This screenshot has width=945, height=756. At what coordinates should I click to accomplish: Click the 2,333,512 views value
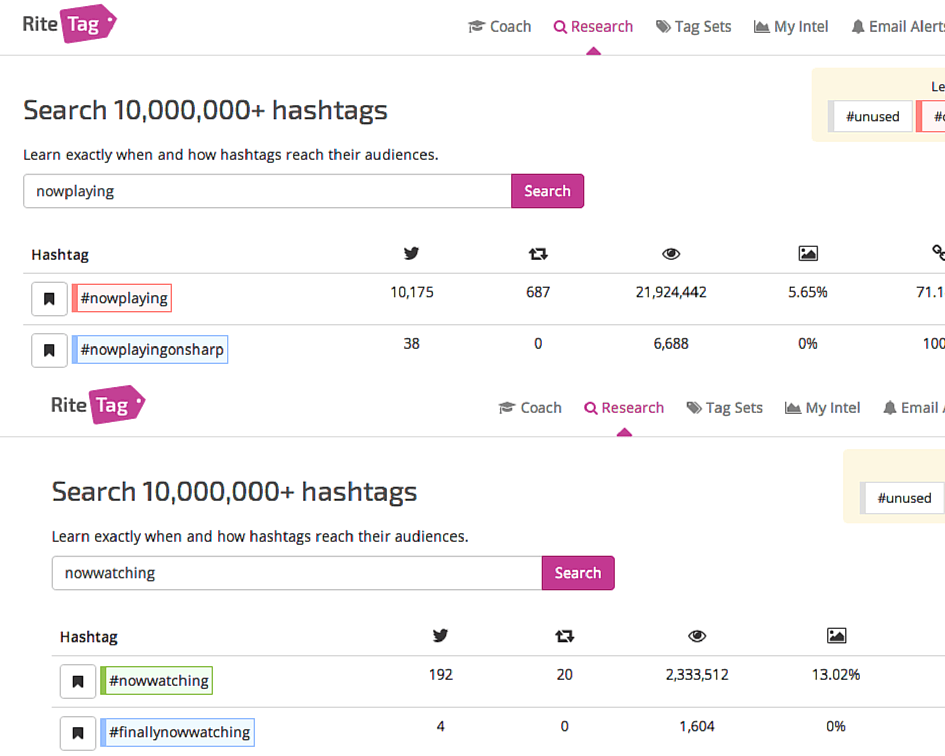697,675
